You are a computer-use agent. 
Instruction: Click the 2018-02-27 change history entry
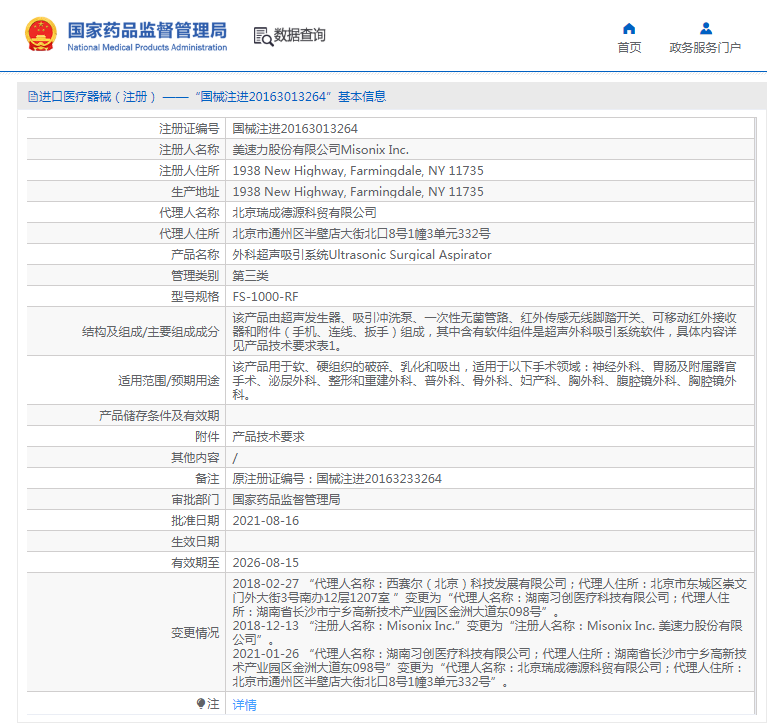pos(489,598)
